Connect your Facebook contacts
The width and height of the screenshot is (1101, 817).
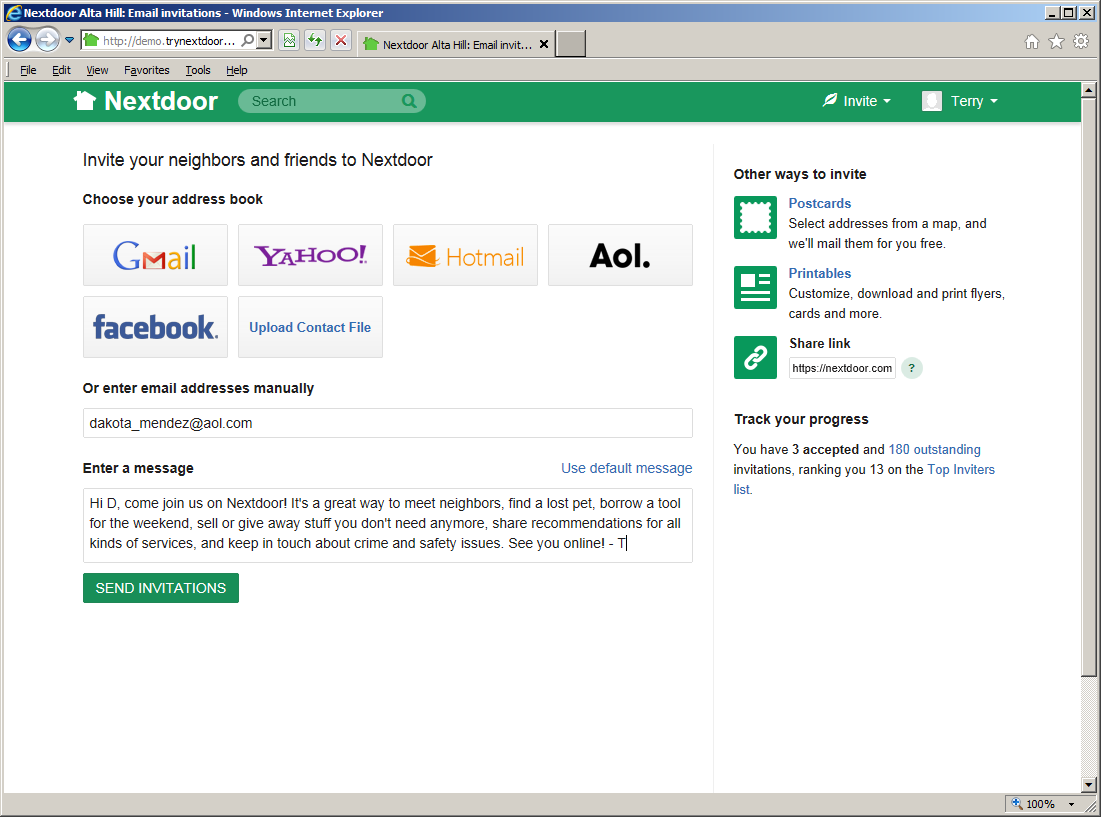click(155, 327)
